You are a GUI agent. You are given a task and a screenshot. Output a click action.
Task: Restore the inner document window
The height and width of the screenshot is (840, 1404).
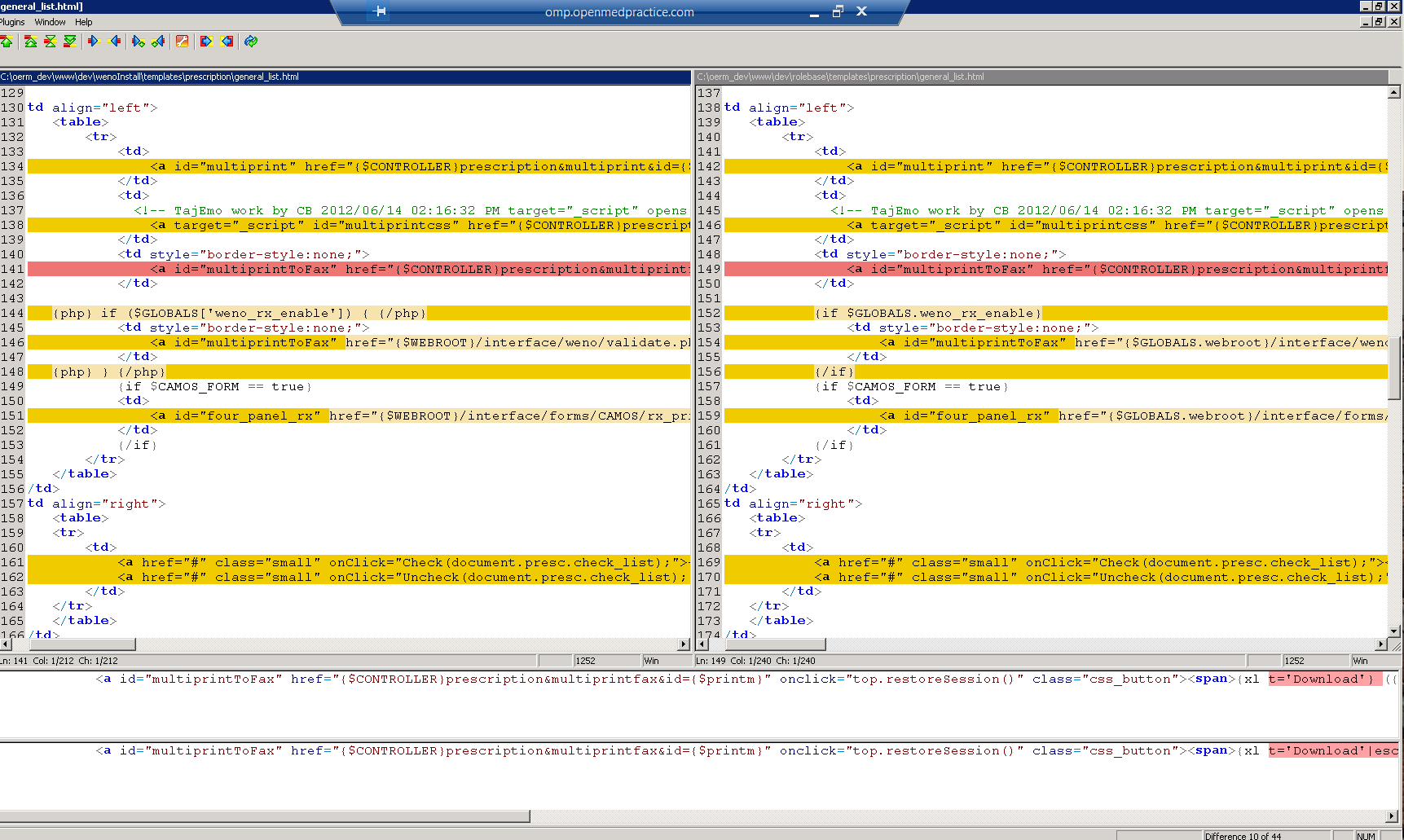coord(1380,22)
